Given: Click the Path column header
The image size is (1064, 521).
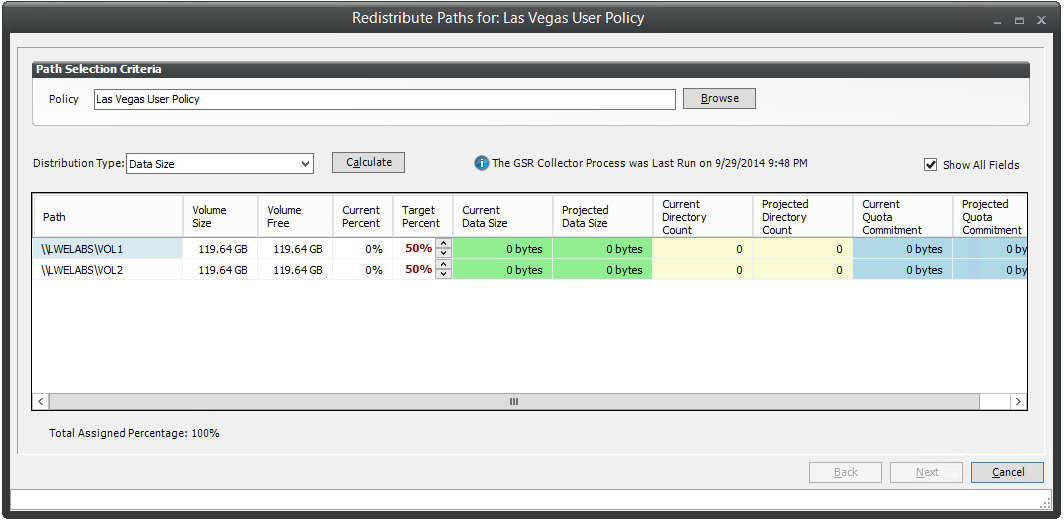Looking at the screenshot, I should coord(108,216).
